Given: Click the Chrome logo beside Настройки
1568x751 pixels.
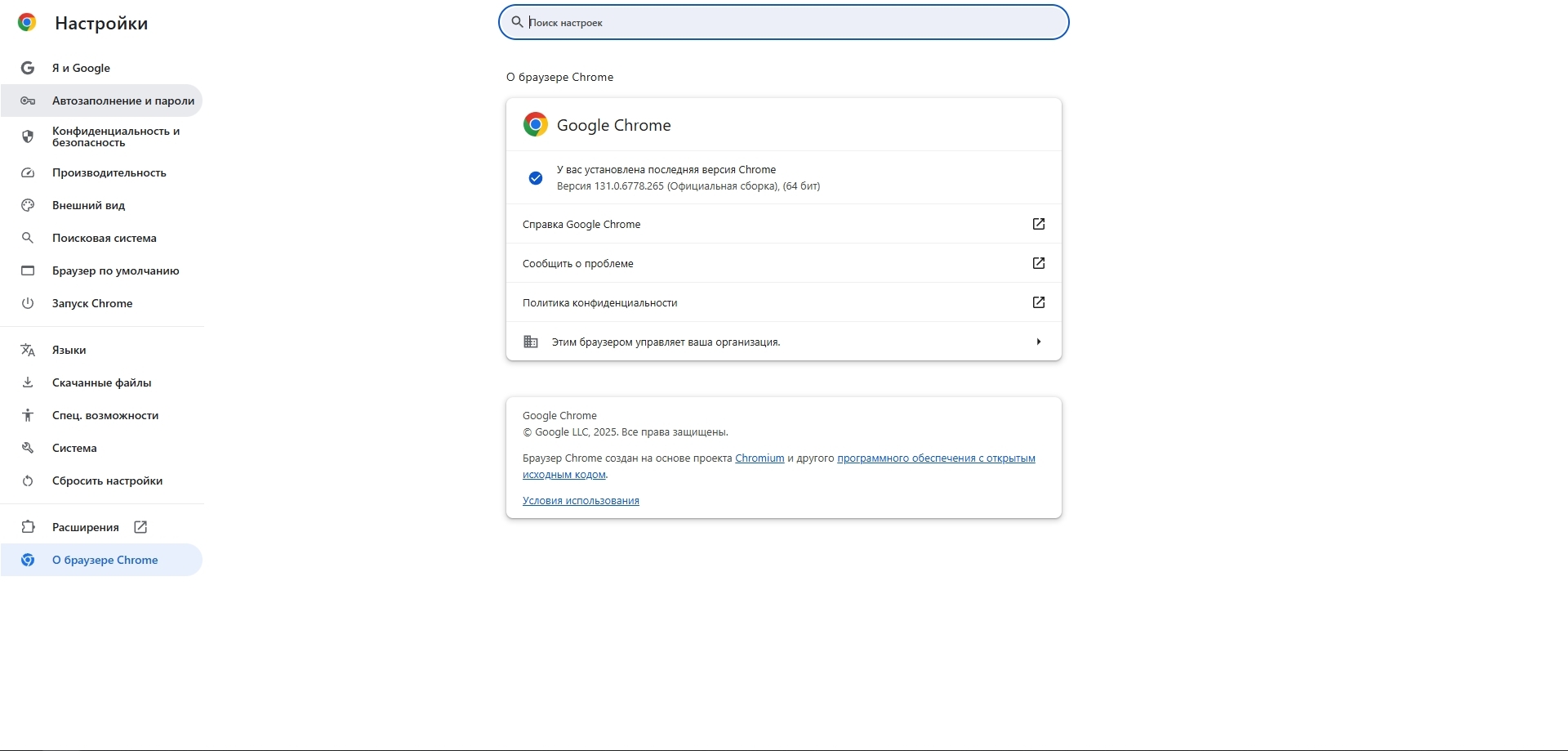Looking at the screenshot, I should (27, 23).
